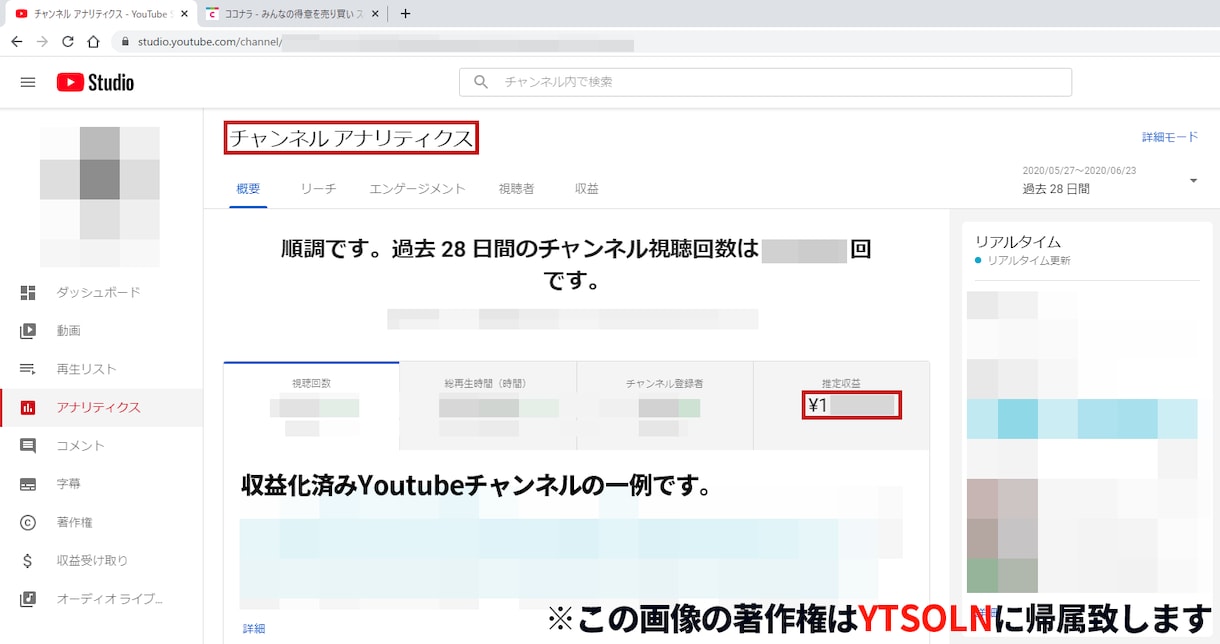The height and width of the screenshot is (644, 1220).
Task: Click the 詳細 link below the chart
Action: 254,629
